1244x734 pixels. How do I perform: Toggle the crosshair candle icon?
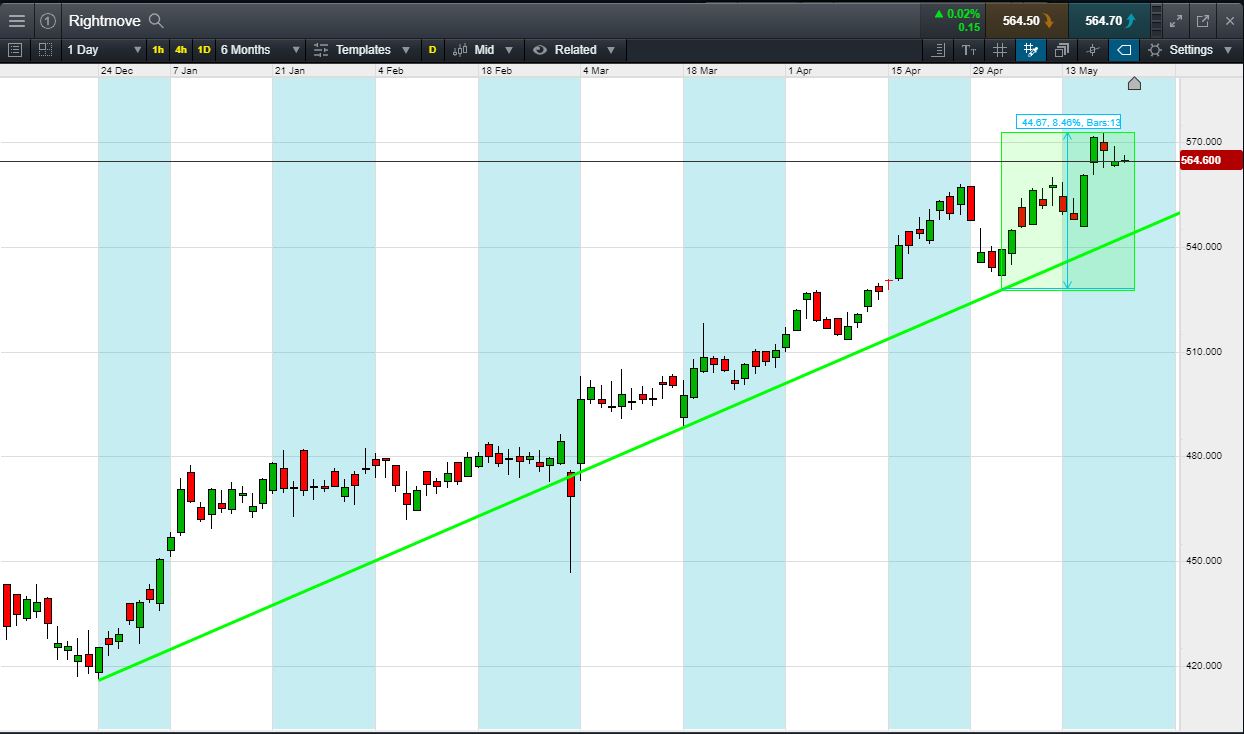tap(1093, 49)
